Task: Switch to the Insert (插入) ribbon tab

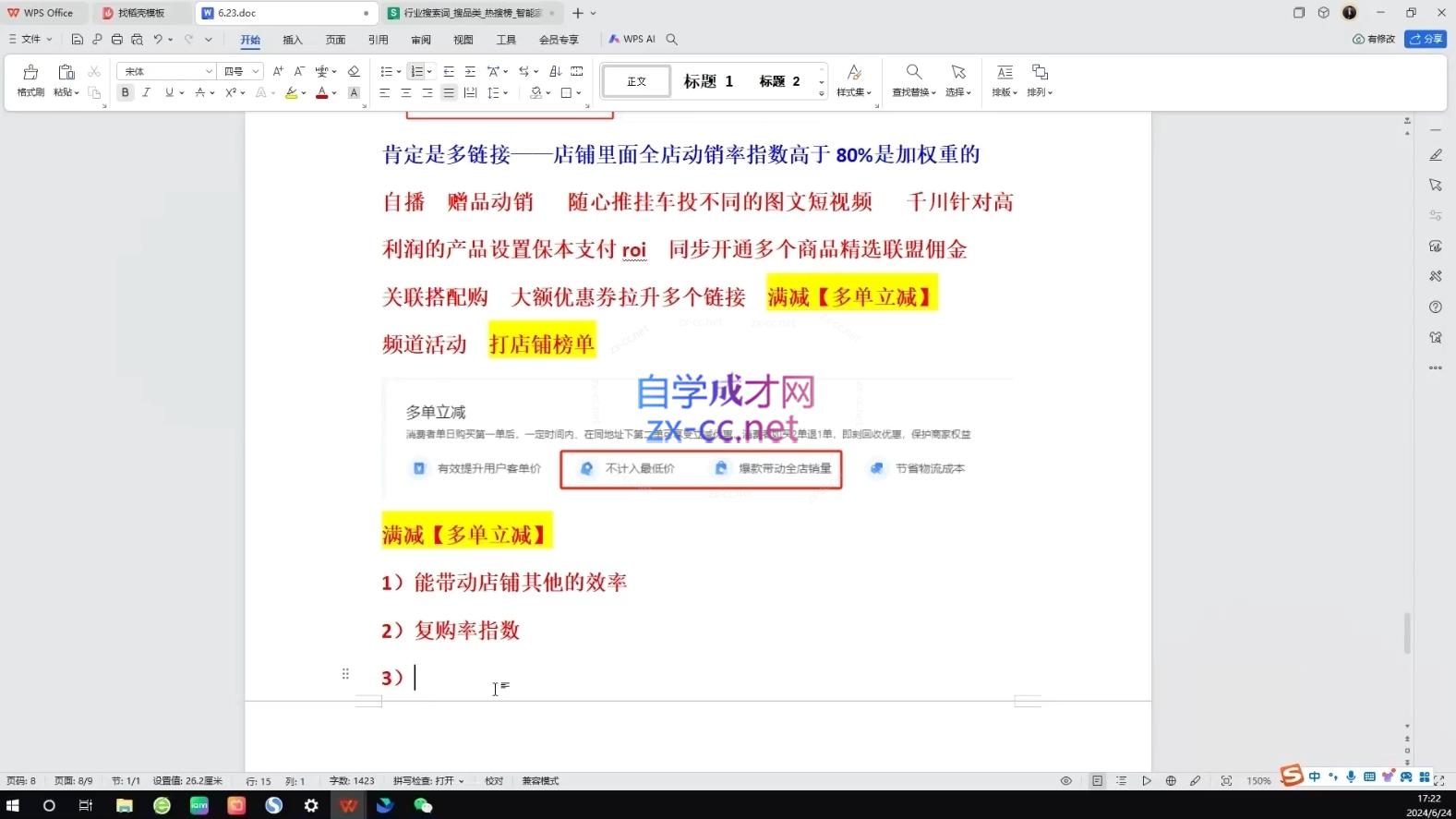Action: pyautogui.click(x=293, y=40)
